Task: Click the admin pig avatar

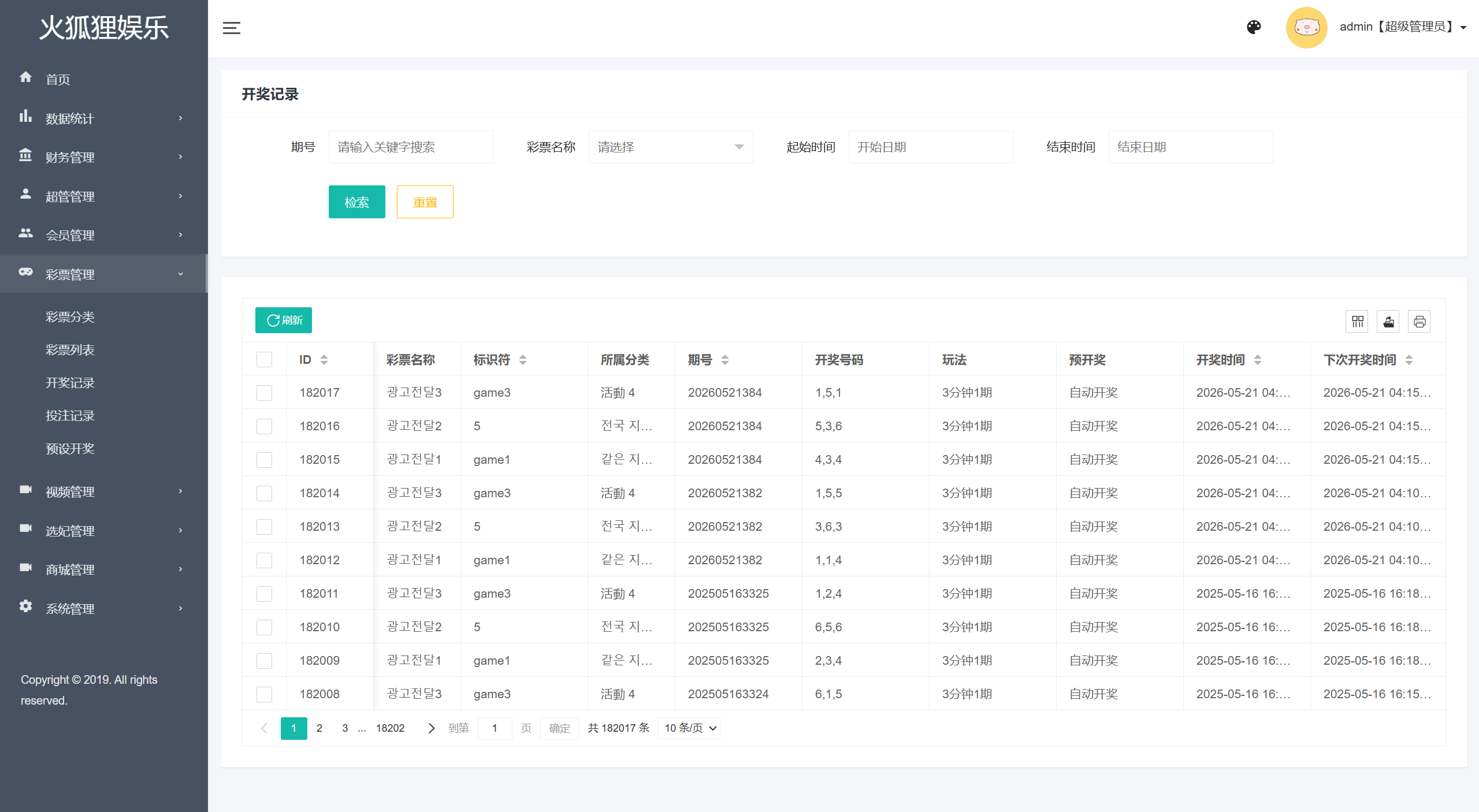Action: tap(1306, 27)
